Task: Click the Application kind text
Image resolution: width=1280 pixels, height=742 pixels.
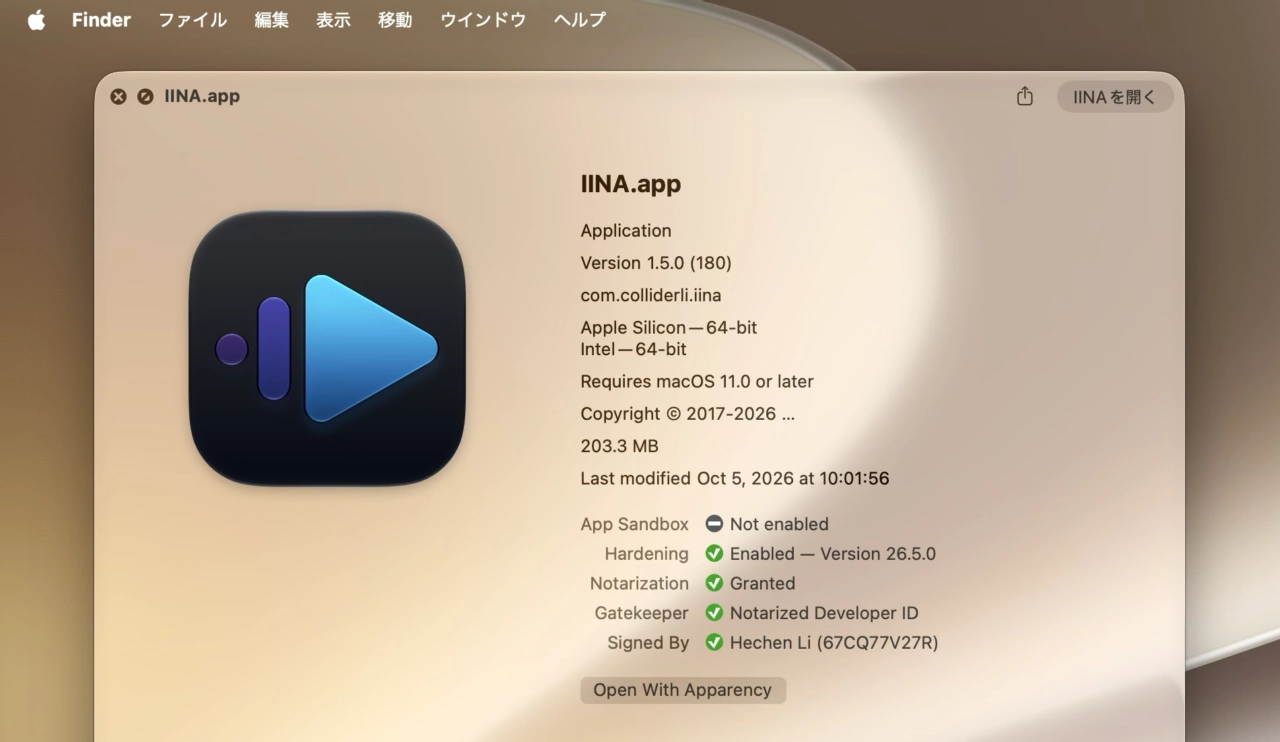Action: pos(626,231)
